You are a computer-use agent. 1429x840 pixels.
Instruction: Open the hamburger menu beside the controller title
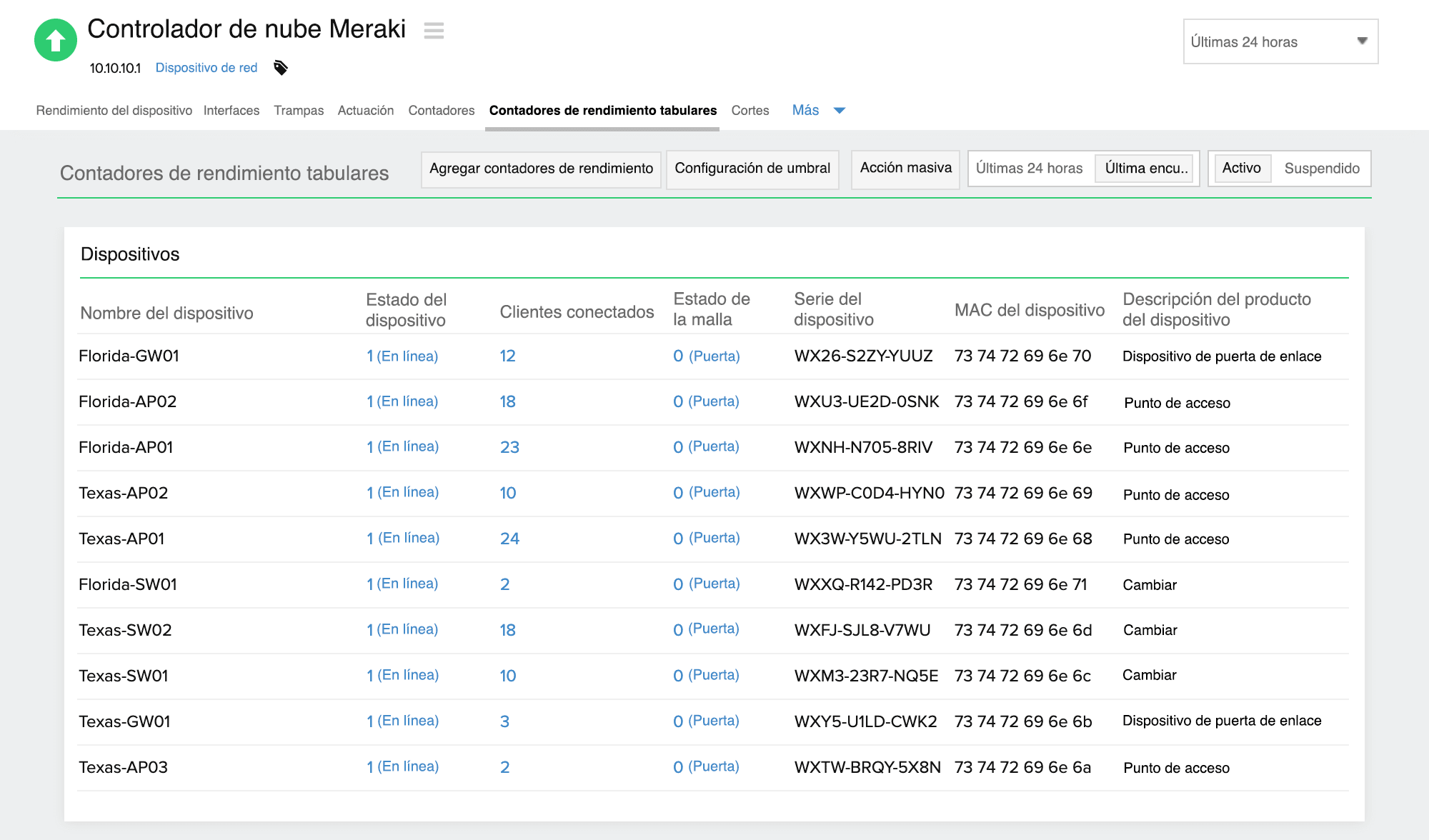[434, 31]
